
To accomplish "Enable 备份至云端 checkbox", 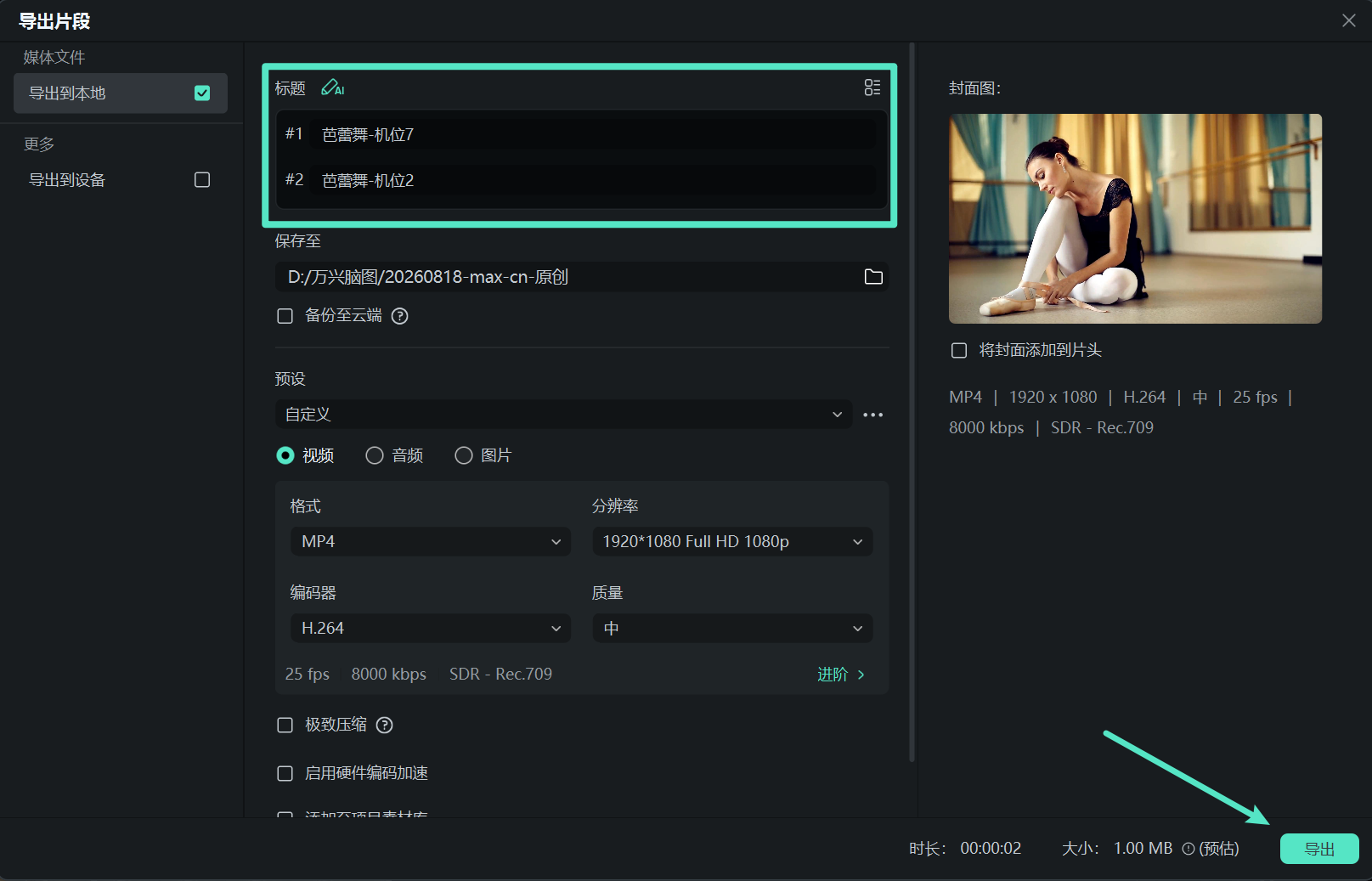I will (285, 316).
